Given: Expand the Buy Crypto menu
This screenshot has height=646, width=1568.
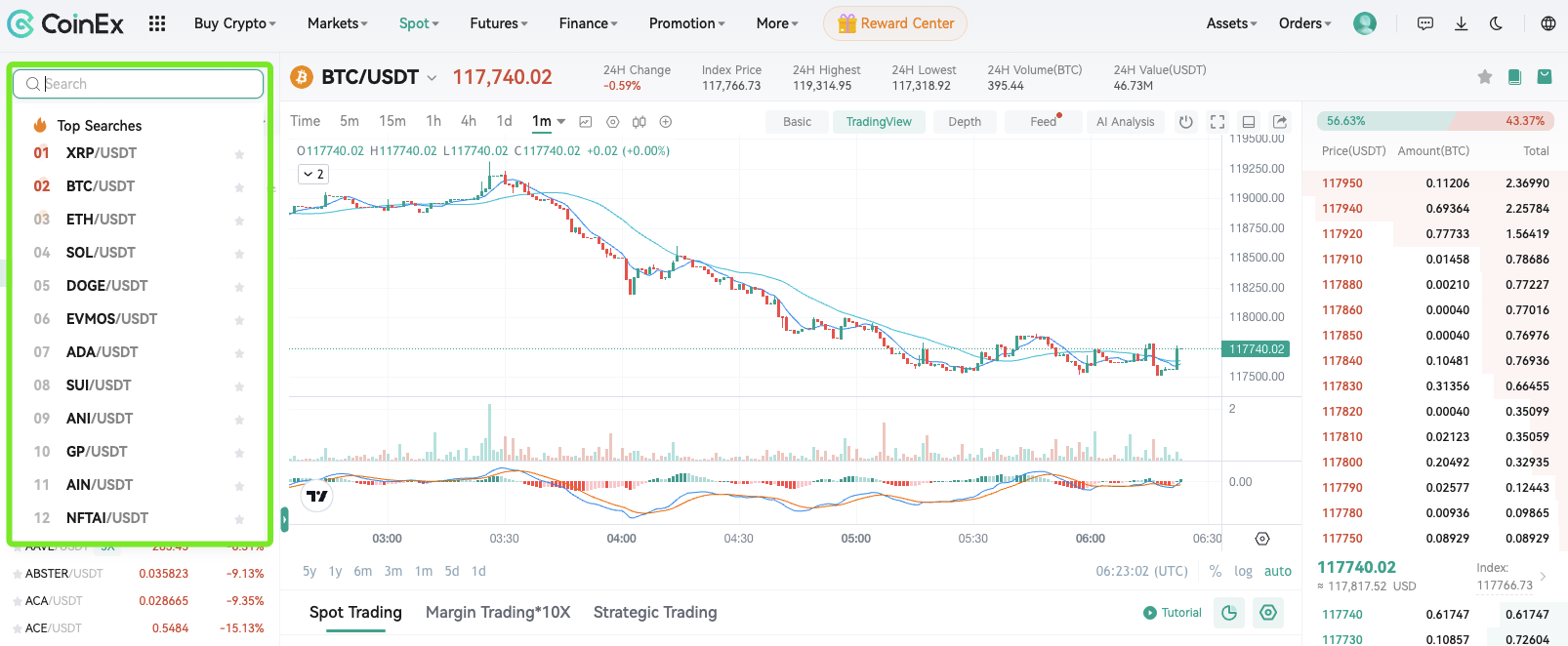Looking at the screenshot, I should [x=235, y=23].
